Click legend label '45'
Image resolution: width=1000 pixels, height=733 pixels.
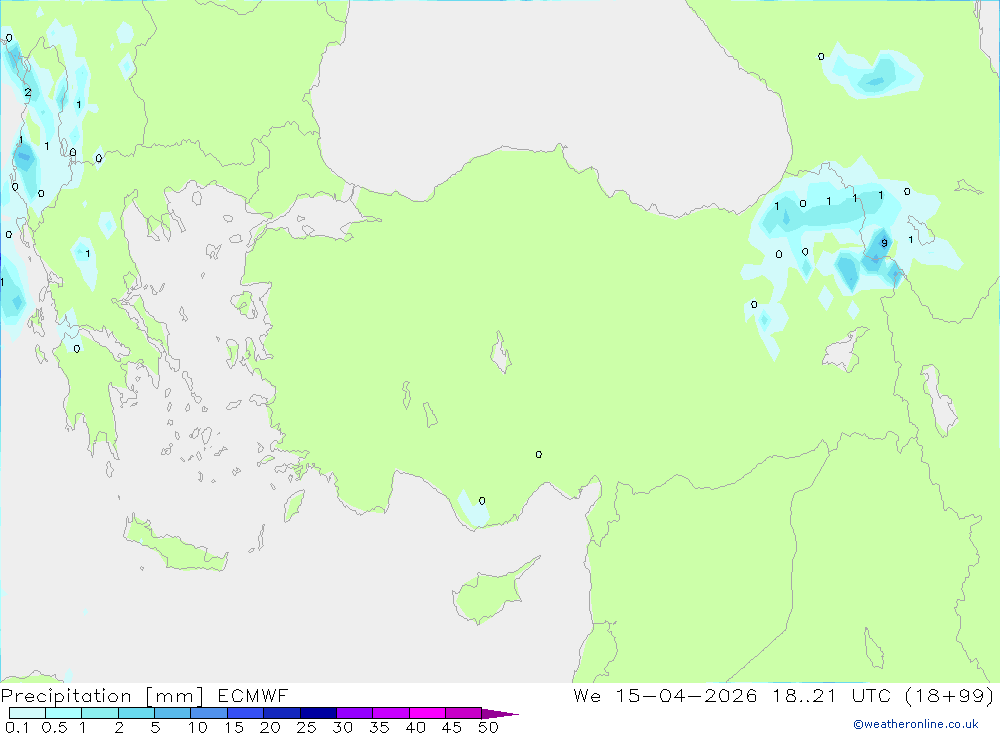pyautogui.click(x=452, y=727)
